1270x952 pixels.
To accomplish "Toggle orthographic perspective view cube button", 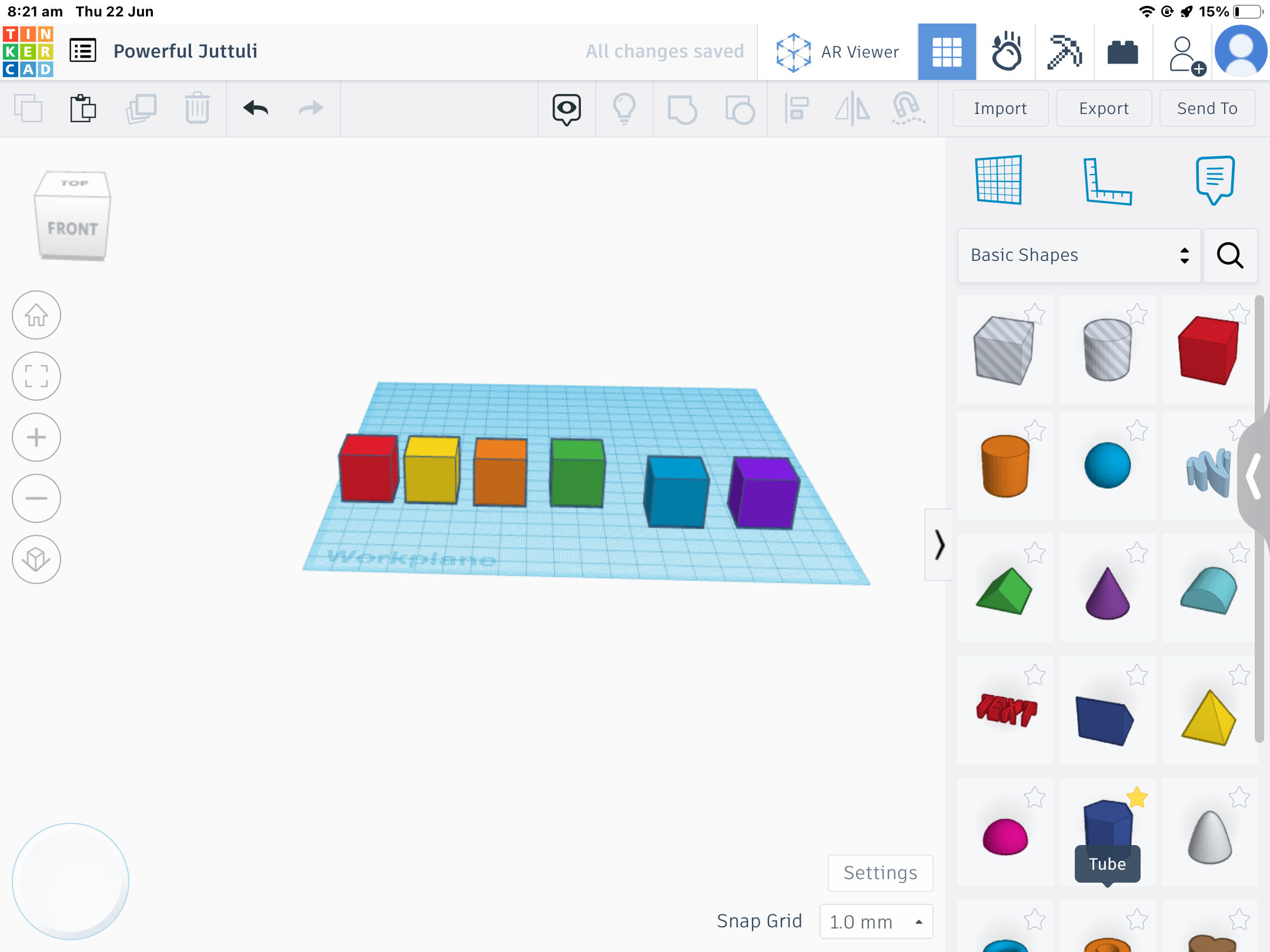I will click(36, 559).
